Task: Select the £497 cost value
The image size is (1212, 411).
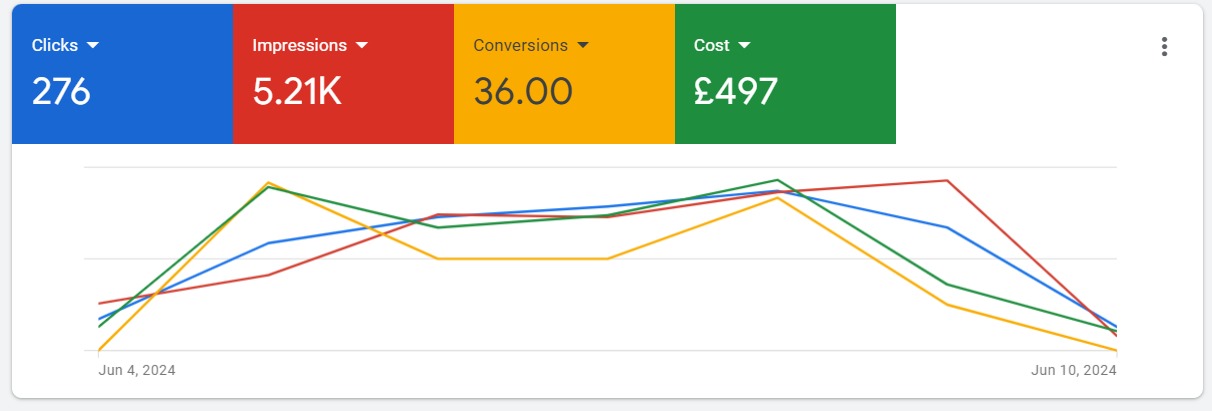Action: tap(735, 91)
